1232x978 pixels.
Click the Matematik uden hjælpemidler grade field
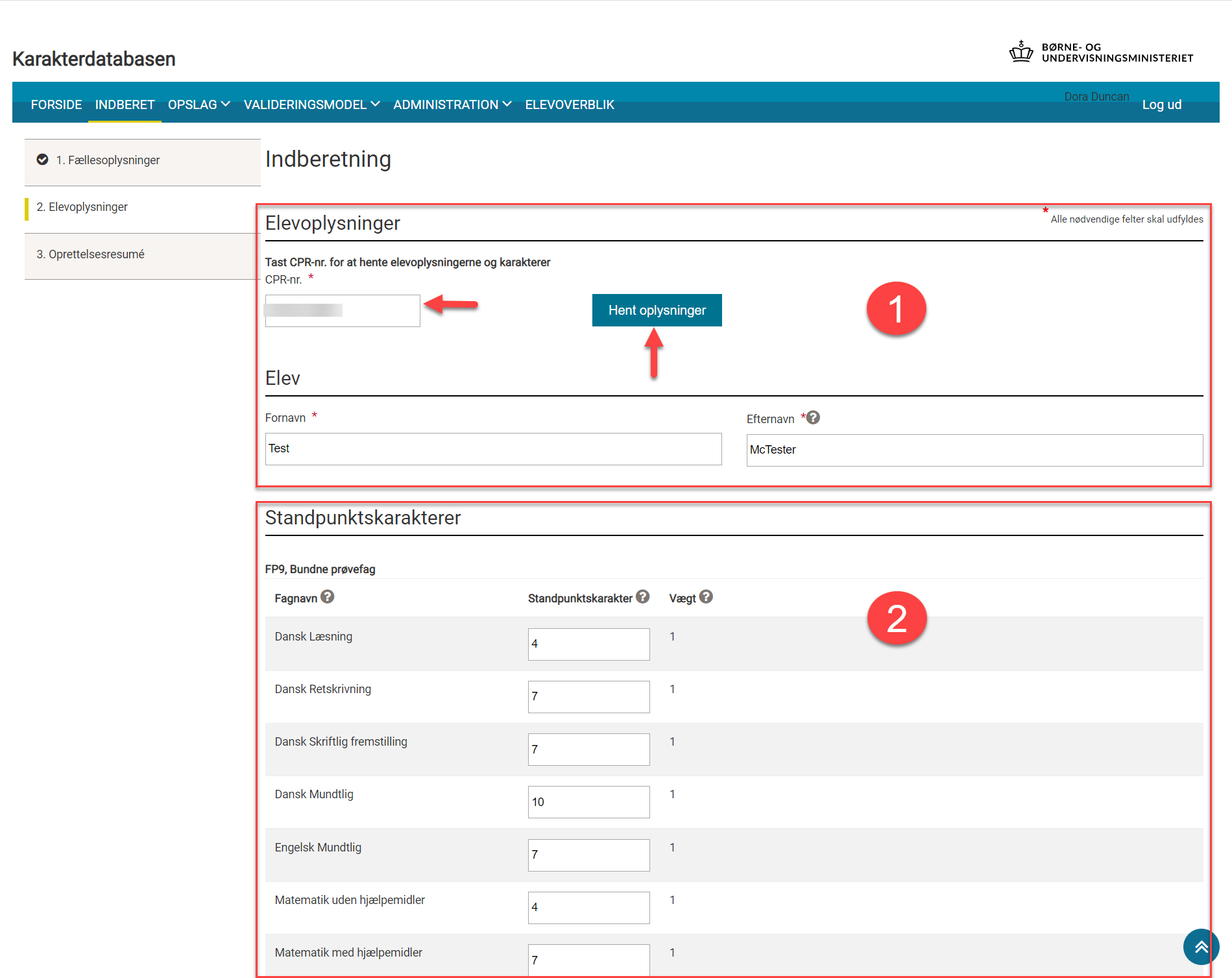click(588, 908)
